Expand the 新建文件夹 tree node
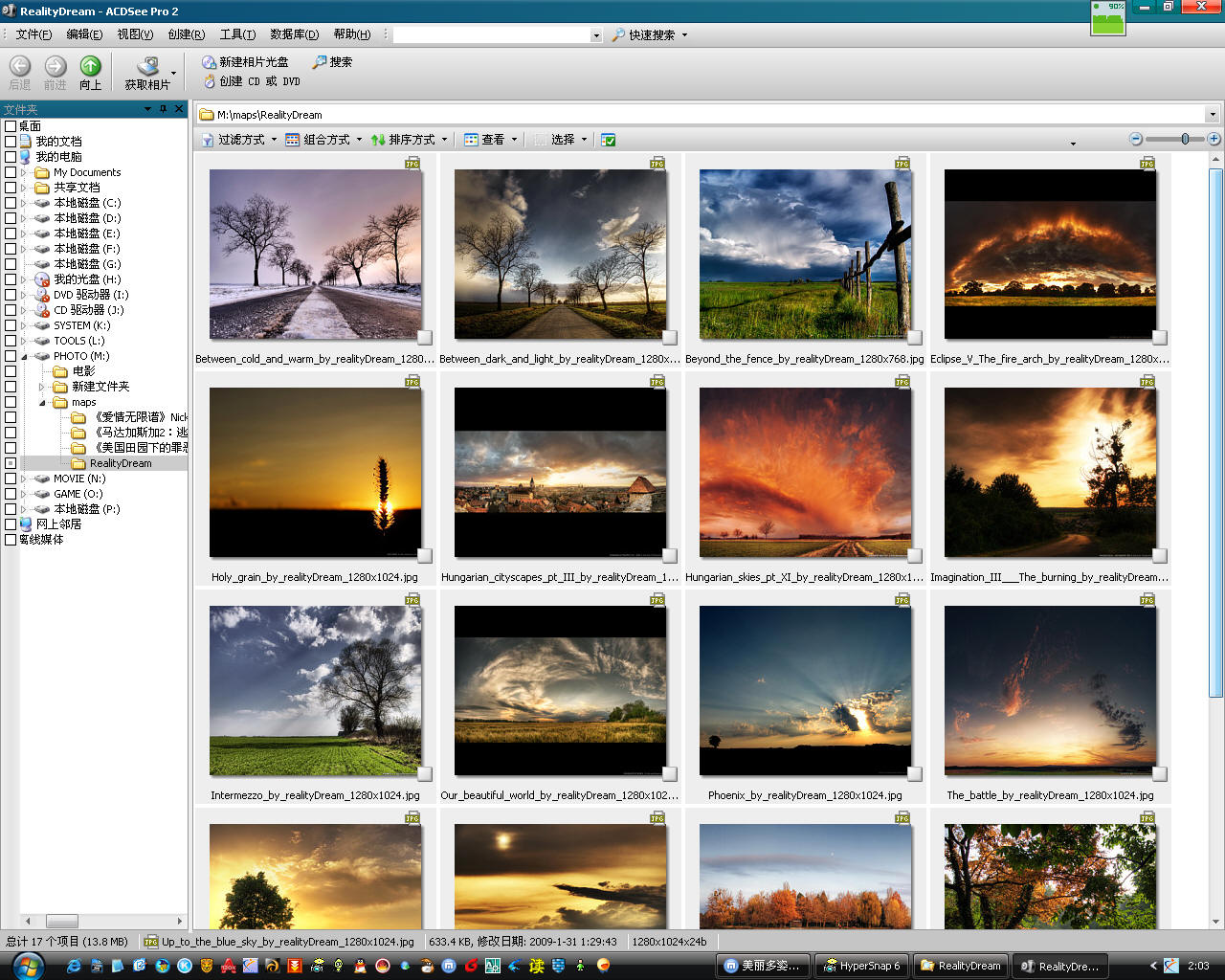1225x980 pixels. pos(42,387)
